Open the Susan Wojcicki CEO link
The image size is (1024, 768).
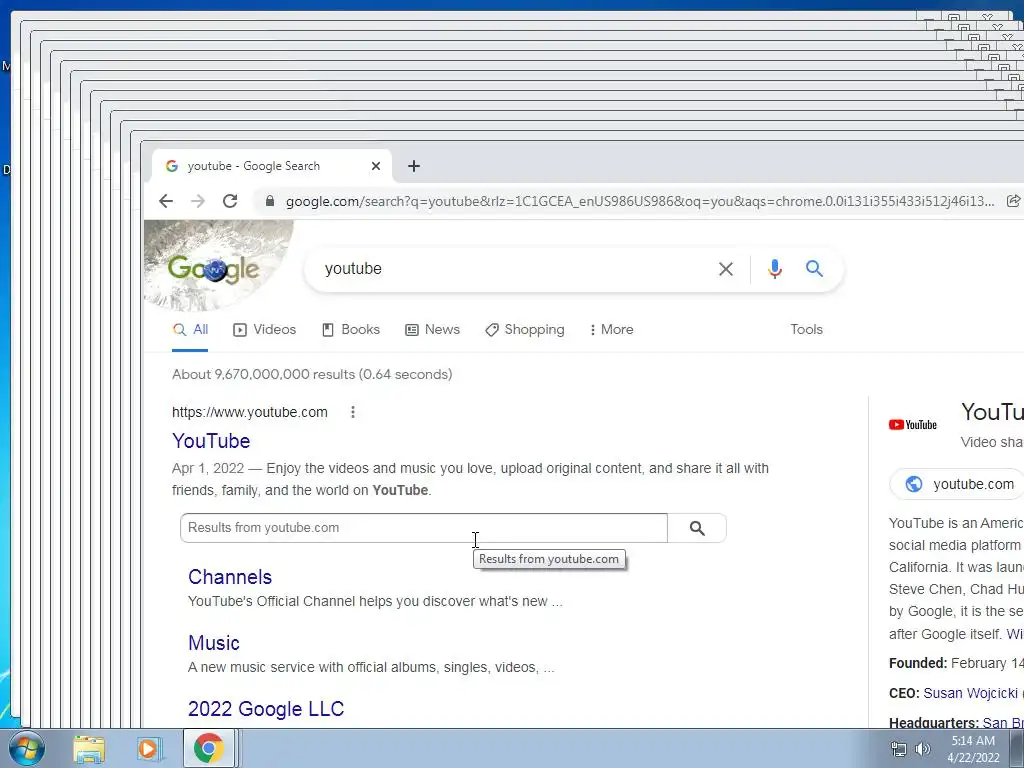click(970, 693)
